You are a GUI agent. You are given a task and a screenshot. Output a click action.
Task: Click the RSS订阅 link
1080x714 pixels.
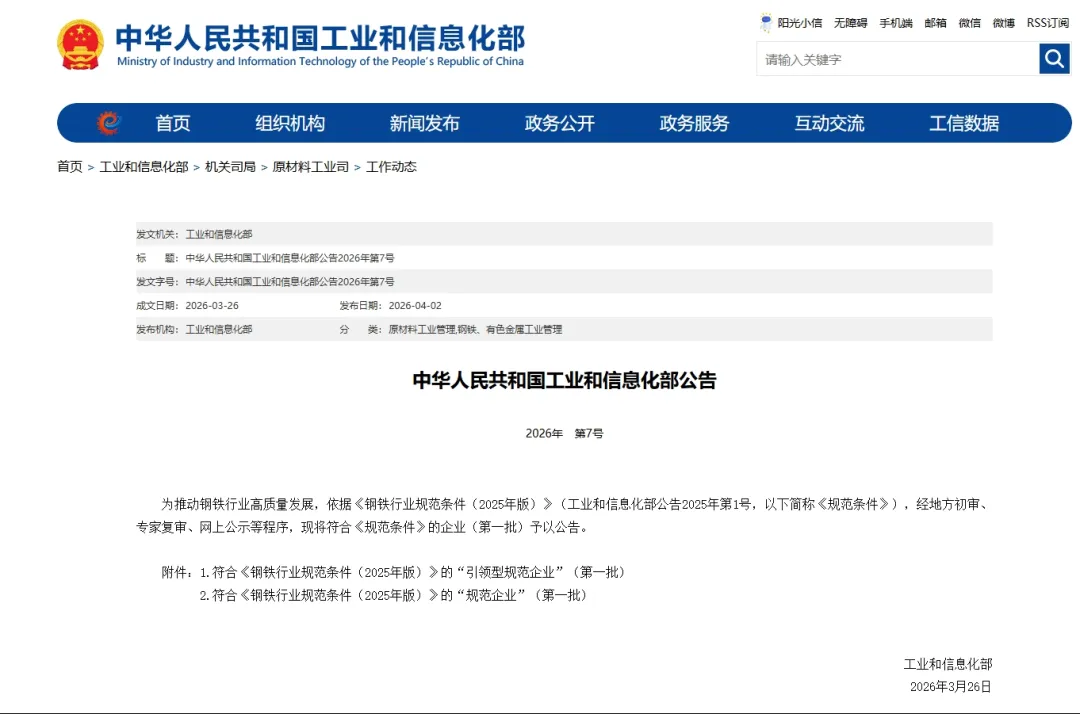pyautogui.click(x=1048, y=23)
